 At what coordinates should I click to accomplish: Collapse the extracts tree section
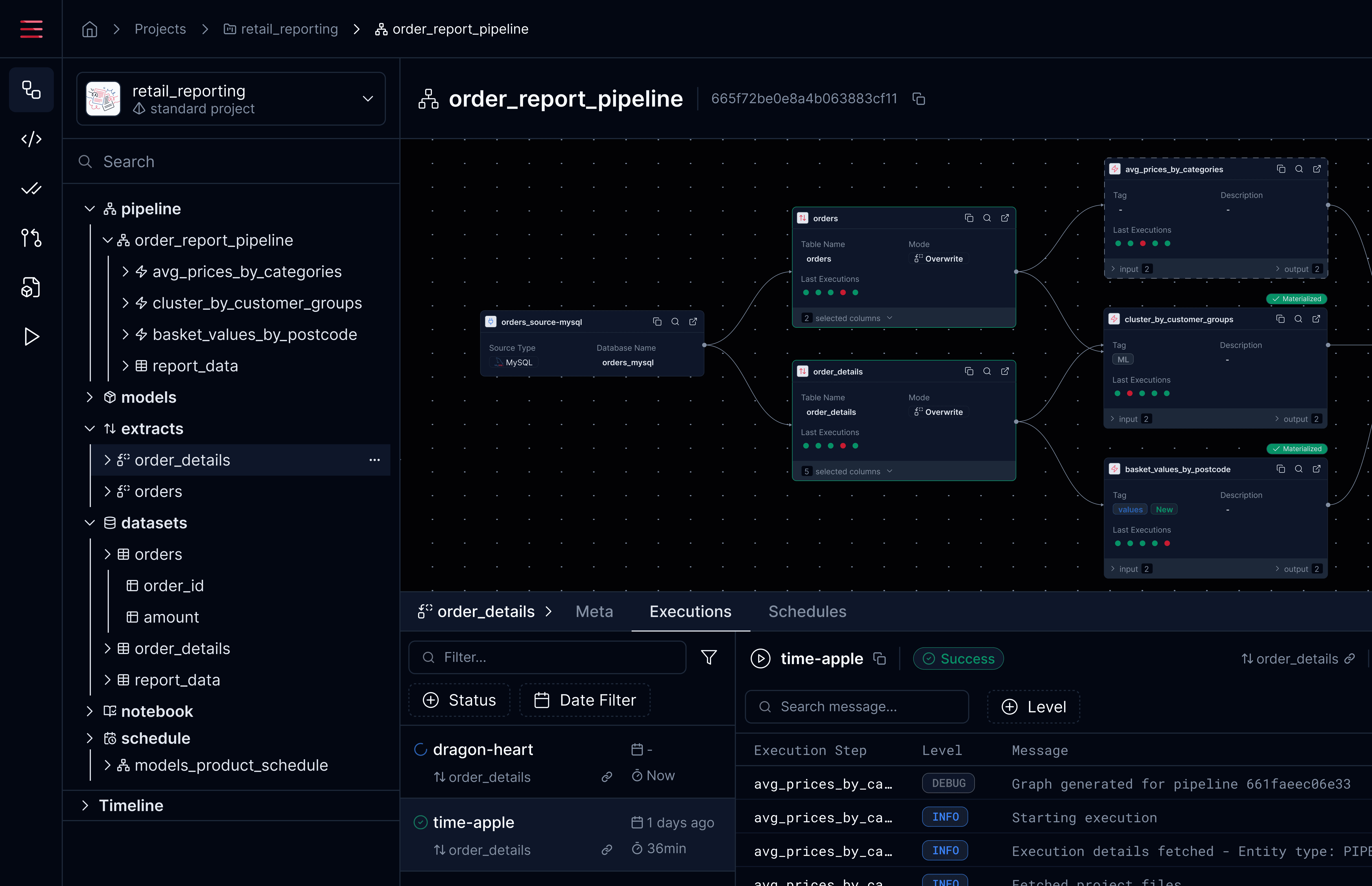pos(90,429)
